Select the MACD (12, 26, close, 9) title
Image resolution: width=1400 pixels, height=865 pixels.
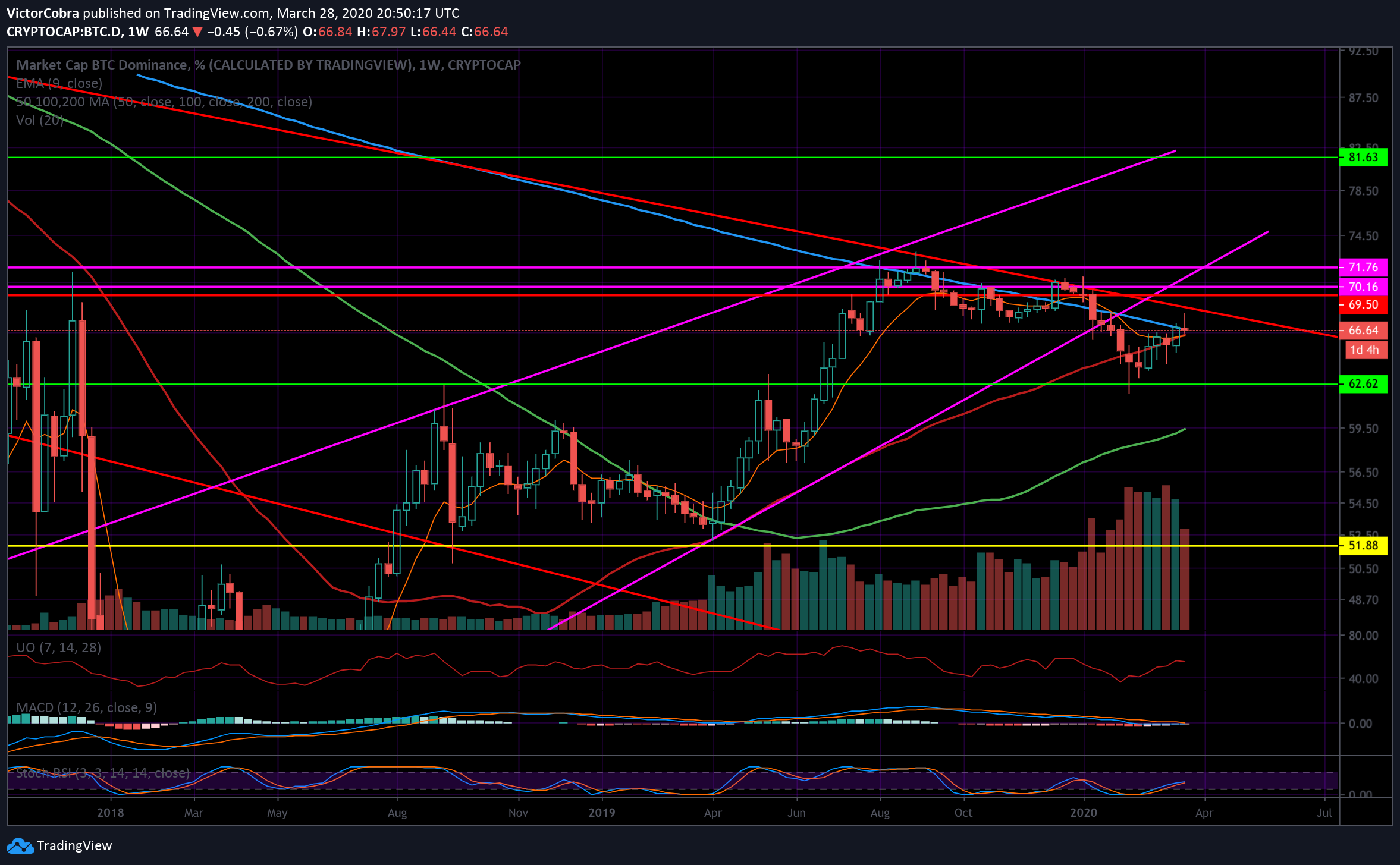coord(87,708)
